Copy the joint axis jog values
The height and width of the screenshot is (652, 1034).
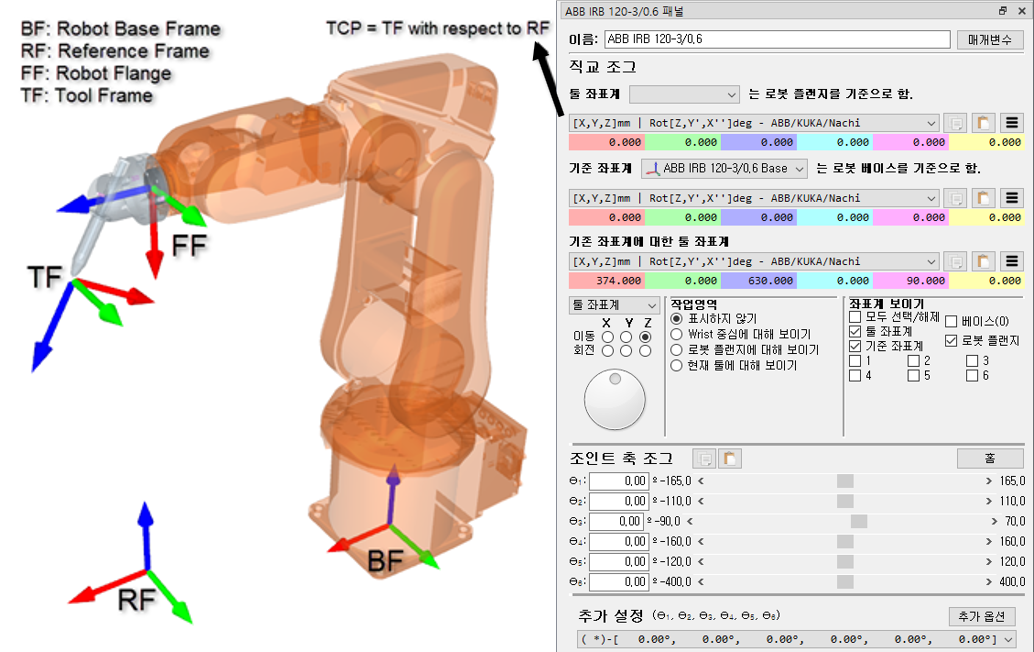704,458
